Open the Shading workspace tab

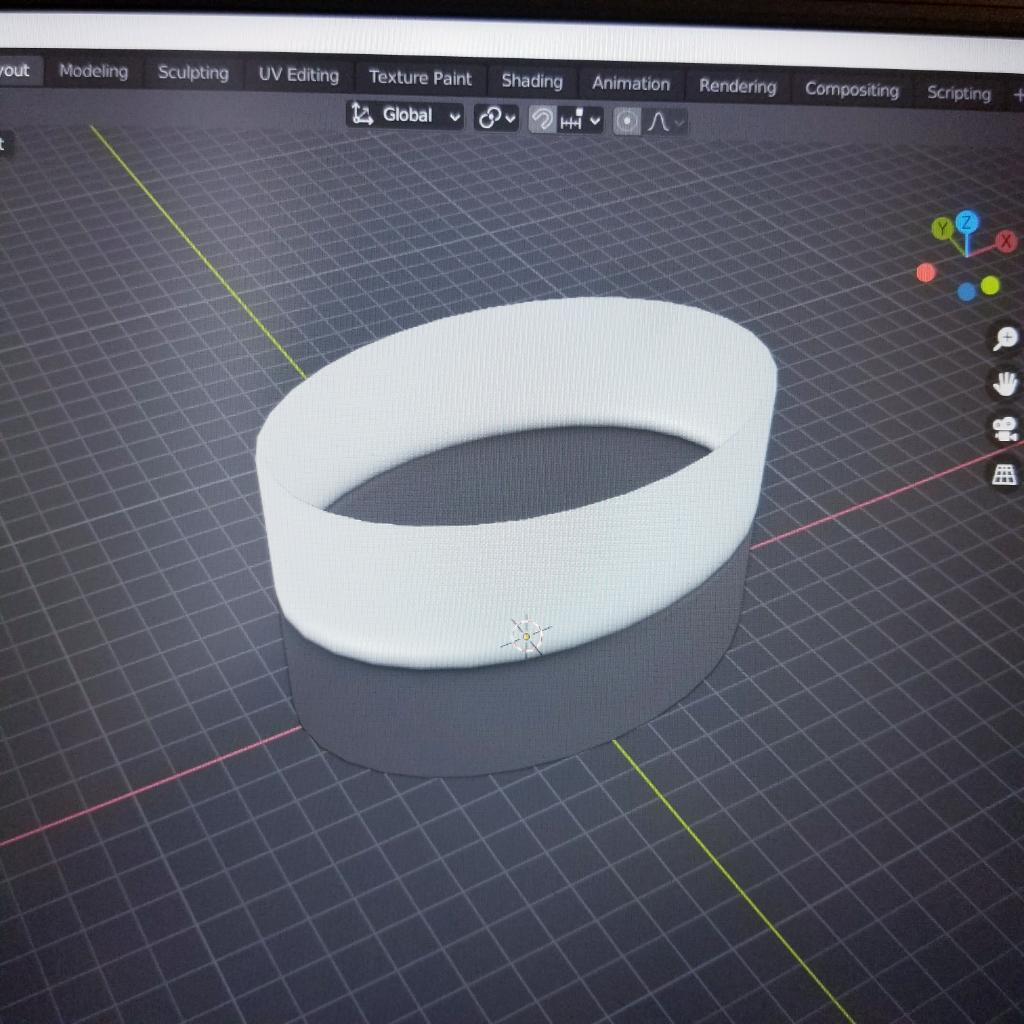(531, 81)
